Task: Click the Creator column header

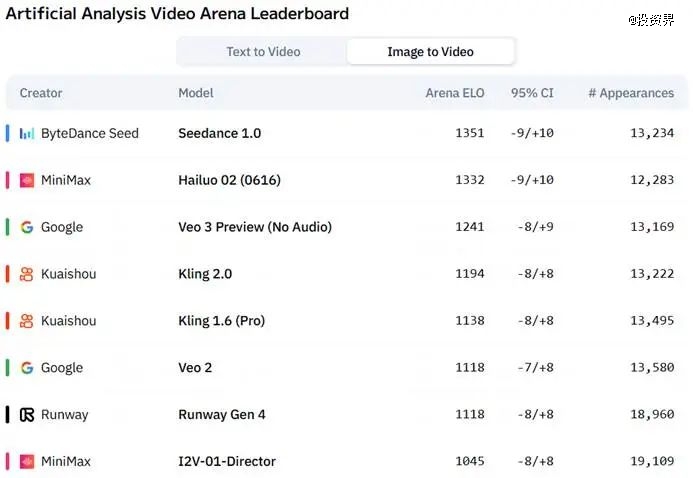Action: point(41,93)
